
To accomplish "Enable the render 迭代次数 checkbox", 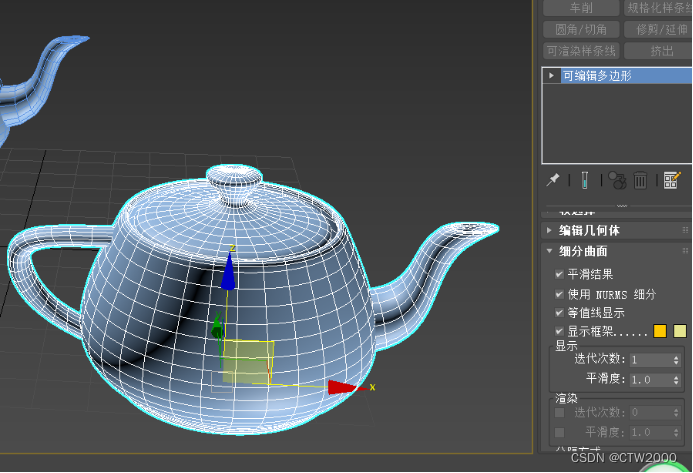I will (560, 412).
